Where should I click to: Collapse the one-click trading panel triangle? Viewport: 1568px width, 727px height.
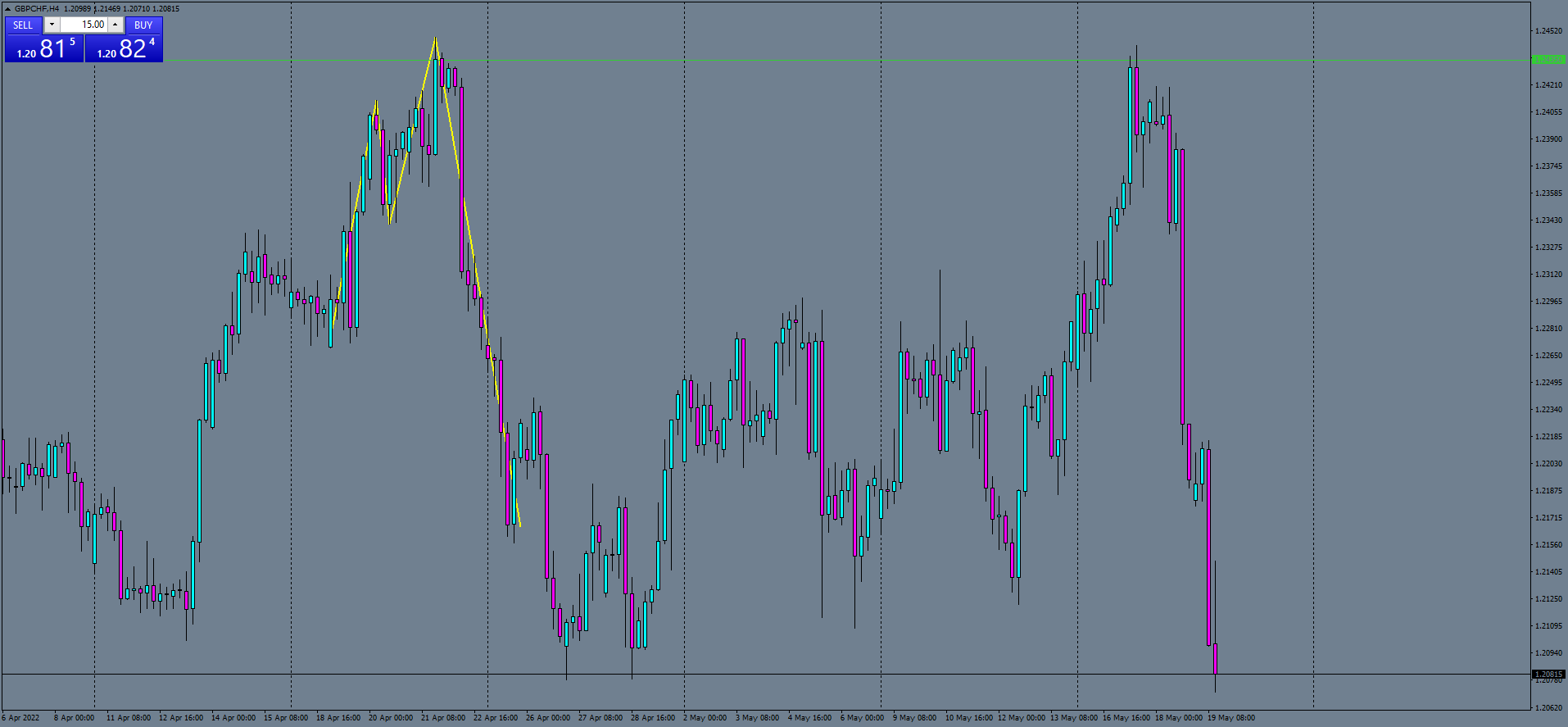tap(7, 9)
